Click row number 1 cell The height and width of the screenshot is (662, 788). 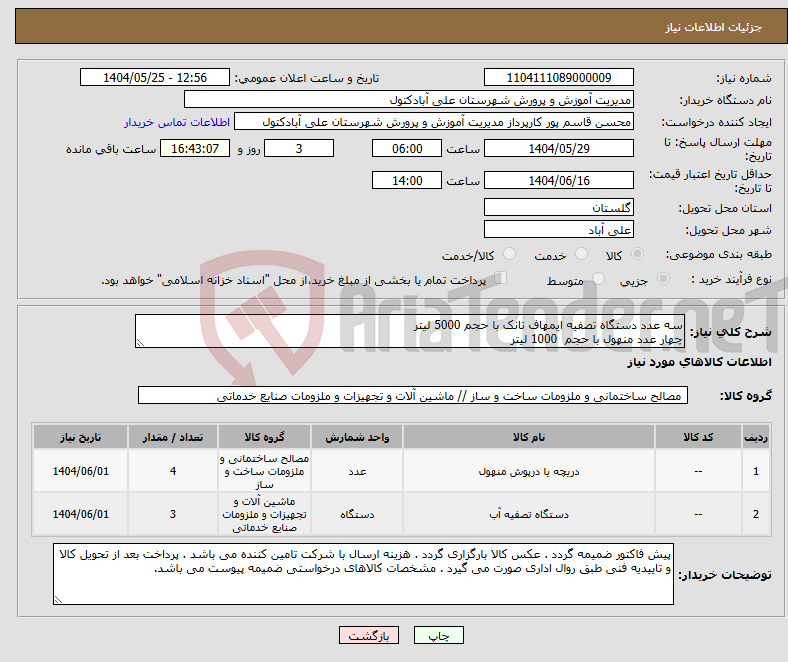click(756, 471)
